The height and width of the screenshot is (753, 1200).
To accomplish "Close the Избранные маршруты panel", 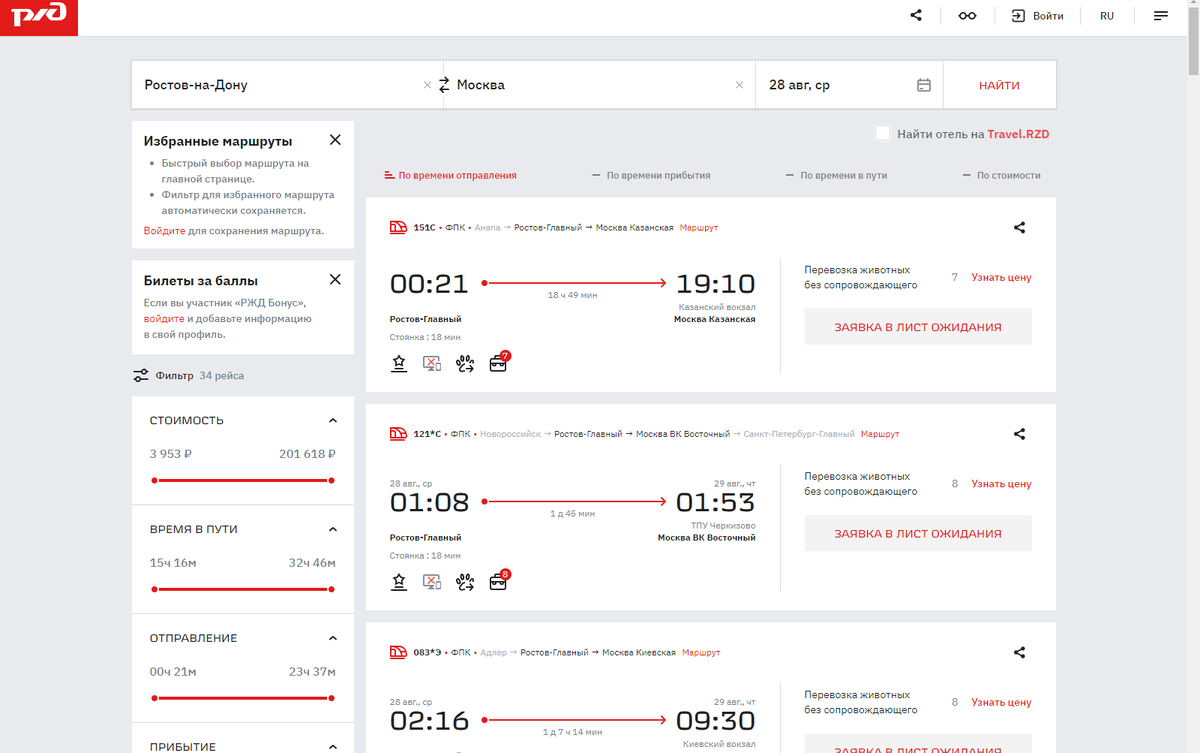I will point(335,140).
